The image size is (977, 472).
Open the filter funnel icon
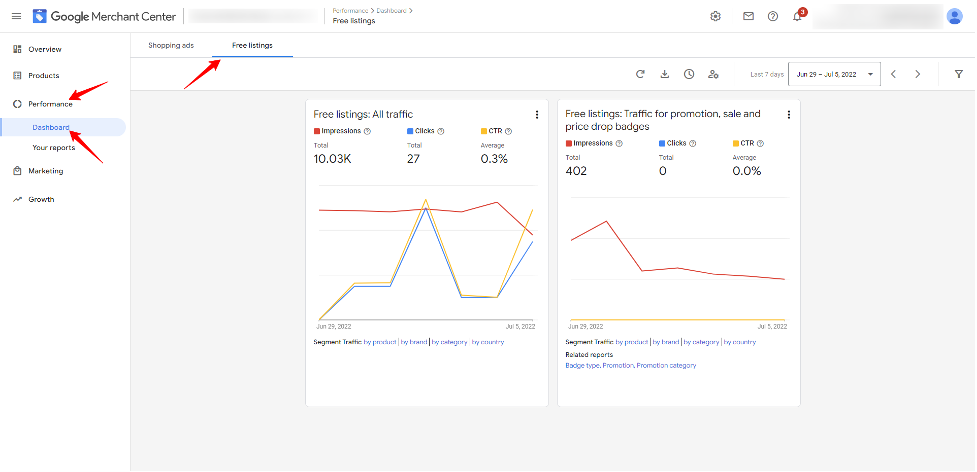tap(959, 74)
